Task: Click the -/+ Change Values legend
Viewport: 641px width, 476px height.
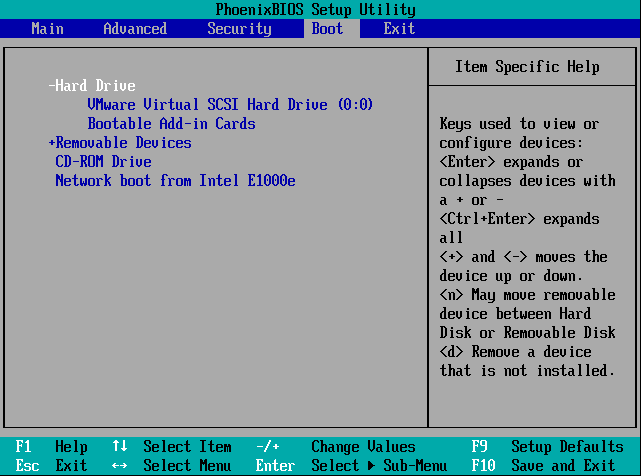Action: (x=336, y=447)
